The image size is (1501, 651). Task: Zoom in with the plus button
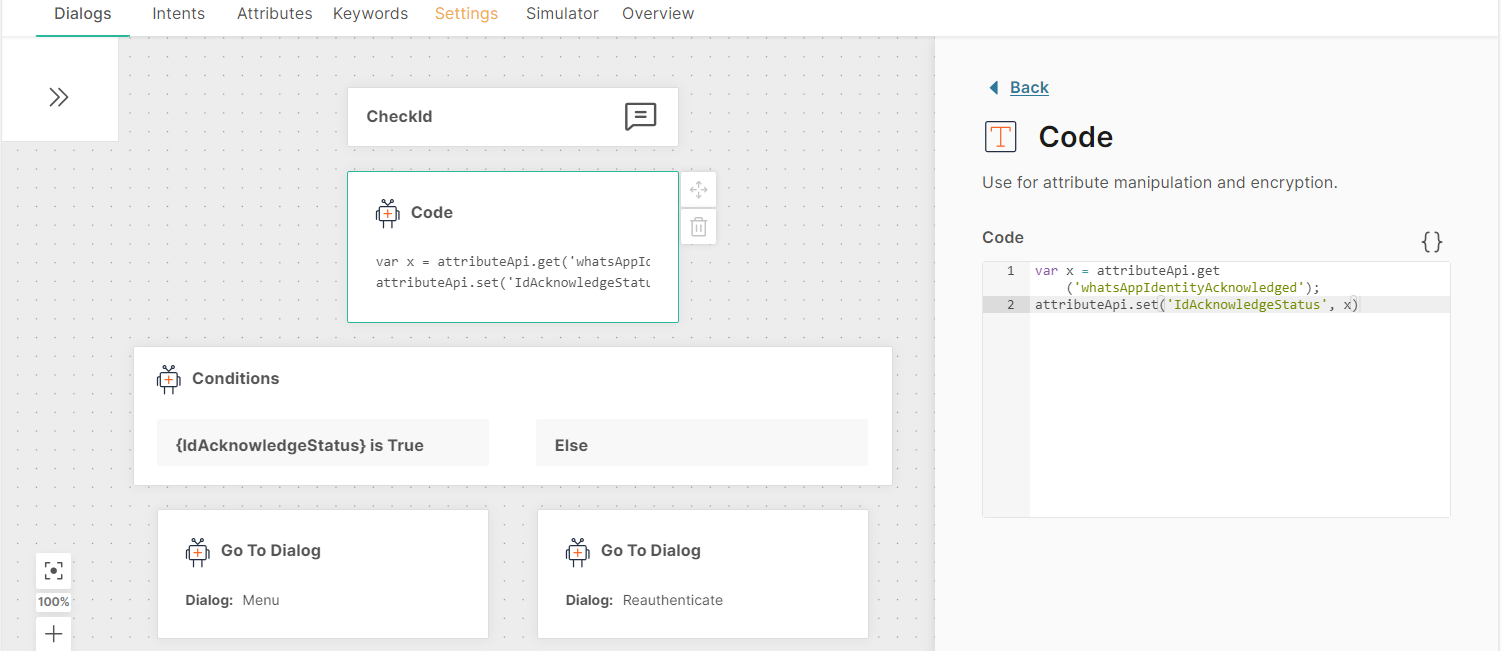tap(54, 634)
